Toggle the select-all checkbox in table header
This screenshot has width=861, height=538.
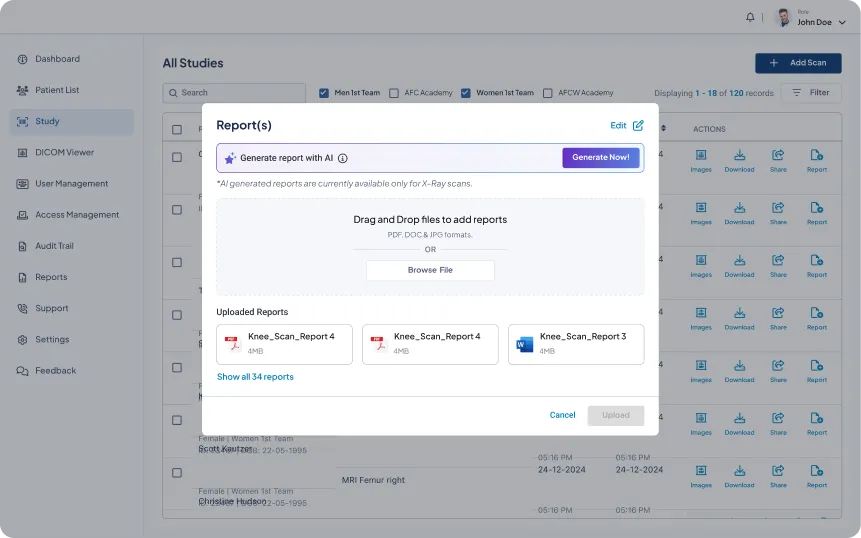click(x=177, y=130)
